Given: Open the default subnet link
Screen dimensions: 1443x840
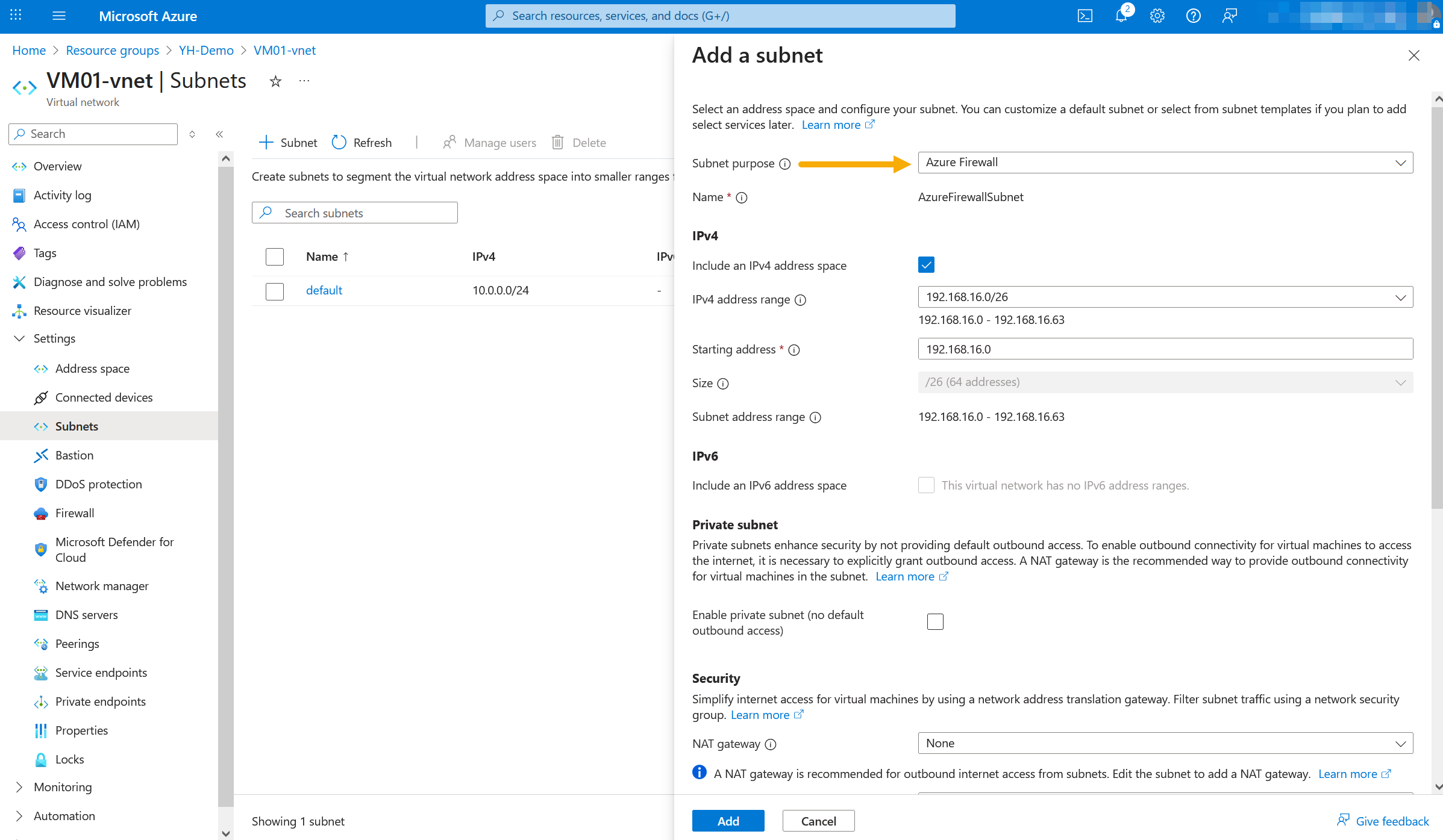Looking at the screenshot, I should (x=324, y=290).
